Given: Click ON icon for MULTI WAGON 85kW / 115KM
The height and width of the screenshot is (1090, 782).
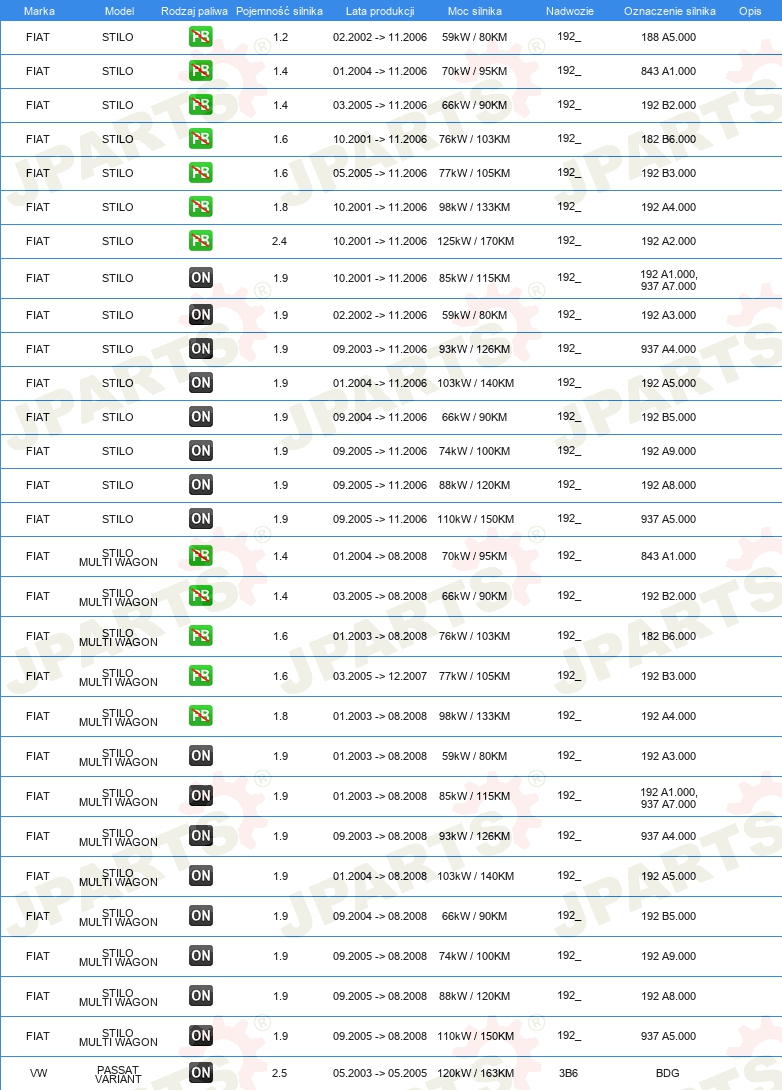Looking at the screenshot, I should (200, 796).
